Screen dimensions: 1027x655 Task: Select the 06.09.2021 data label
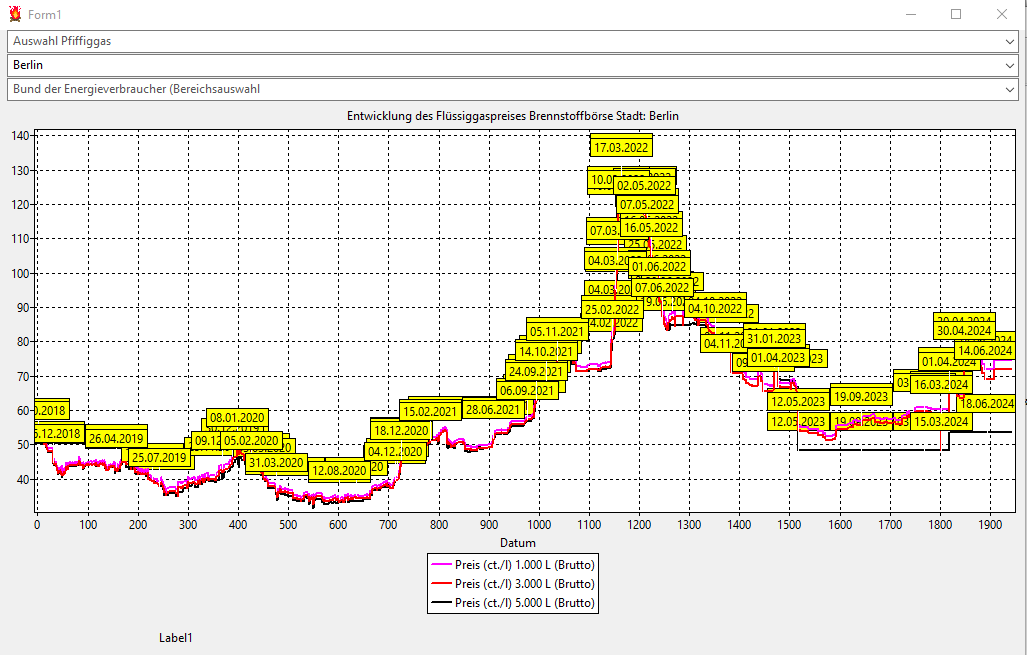click(x=527, y=391)
